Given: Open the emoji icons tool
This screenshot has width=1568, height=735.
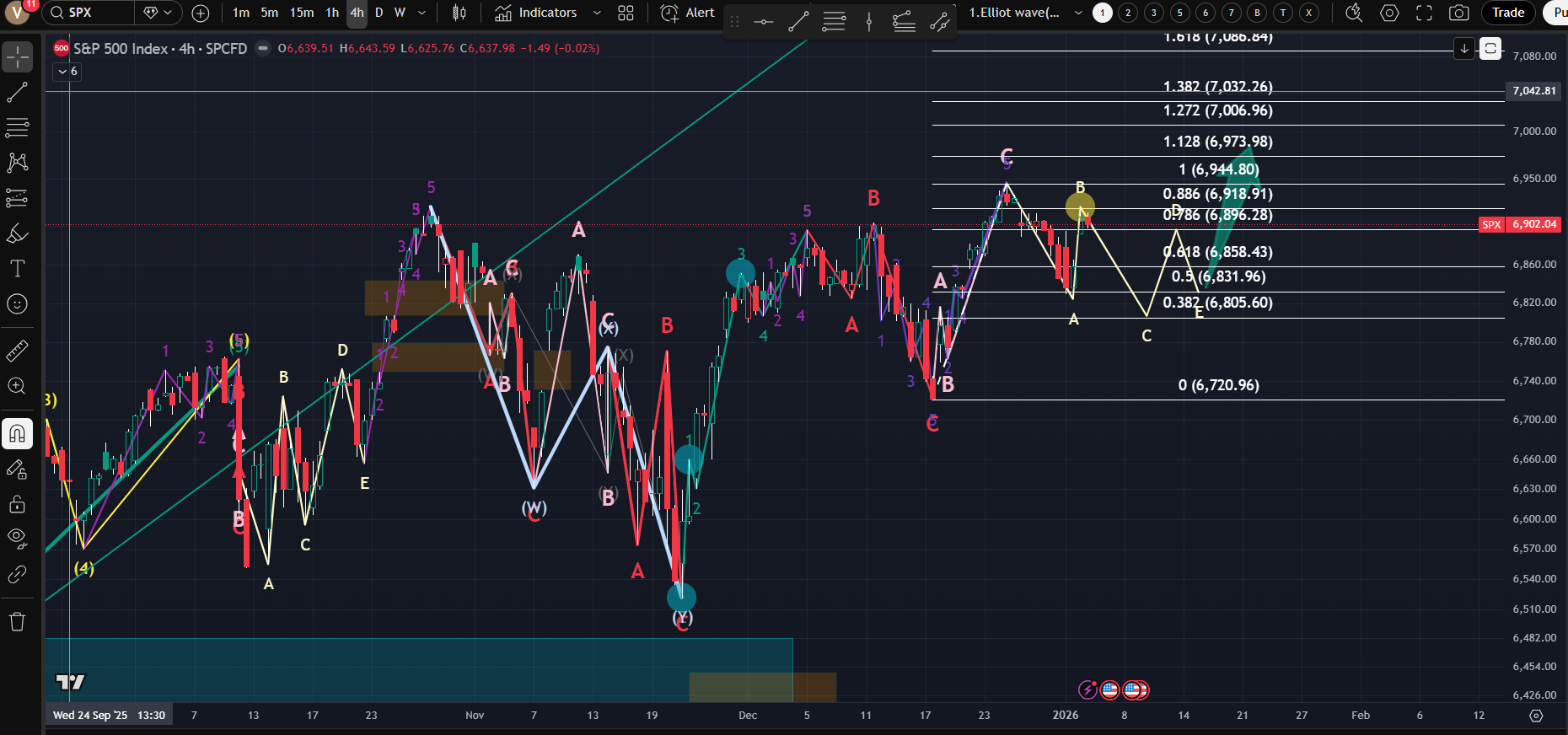Looking at the screenshot, I should pos(17,304).
